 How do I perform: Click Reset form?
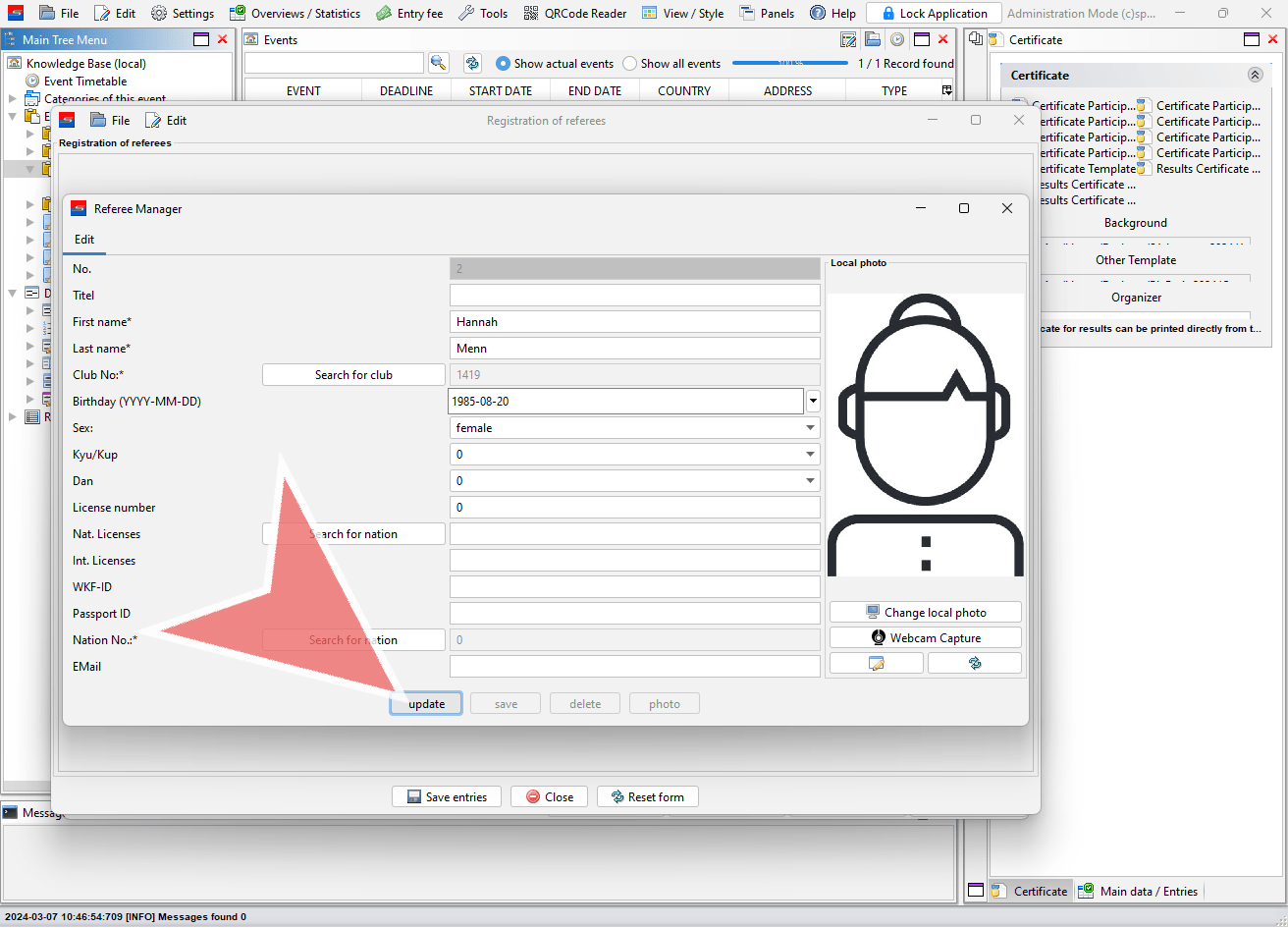pos(647,796)
